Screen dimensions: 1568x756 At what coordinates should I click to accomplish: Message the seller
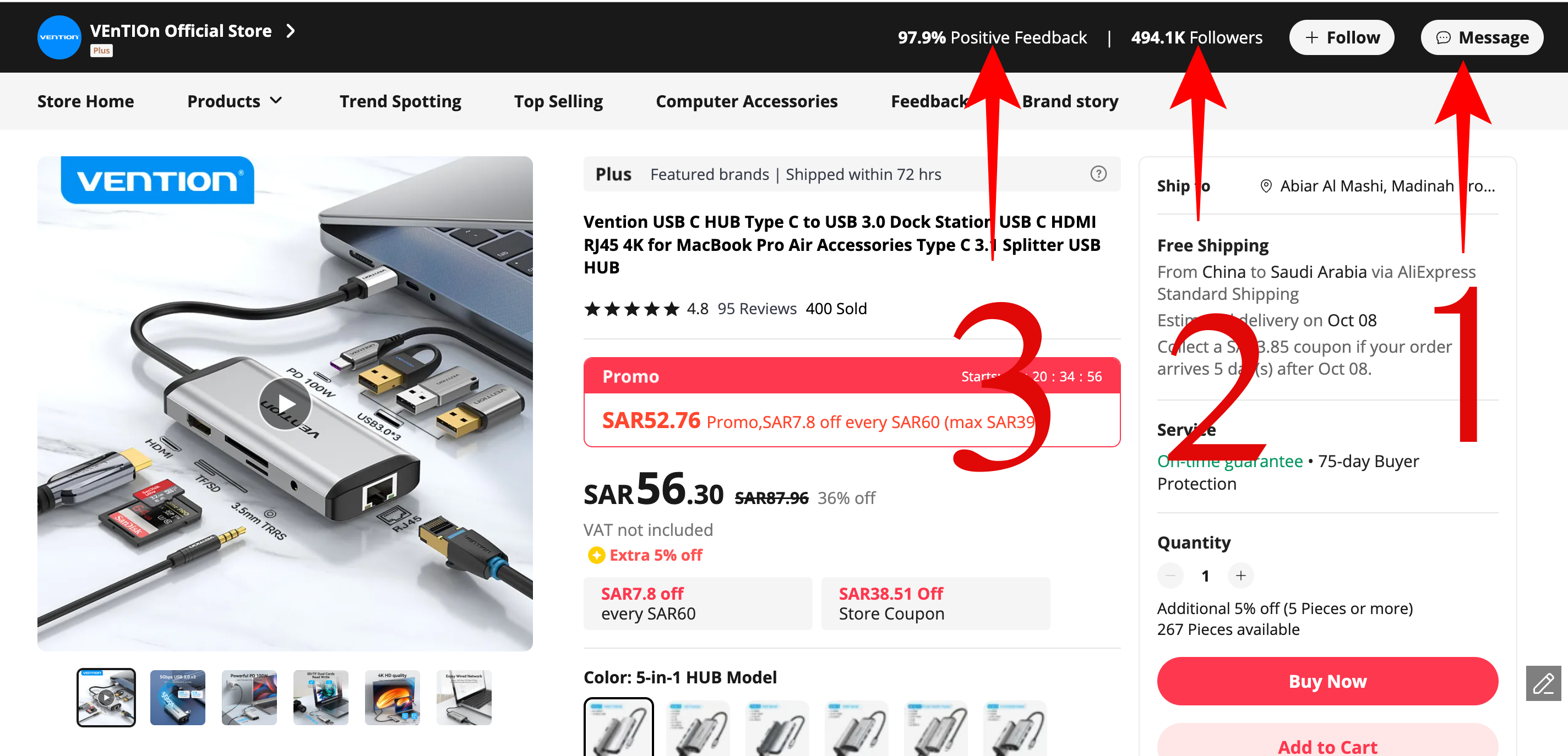1482,38
